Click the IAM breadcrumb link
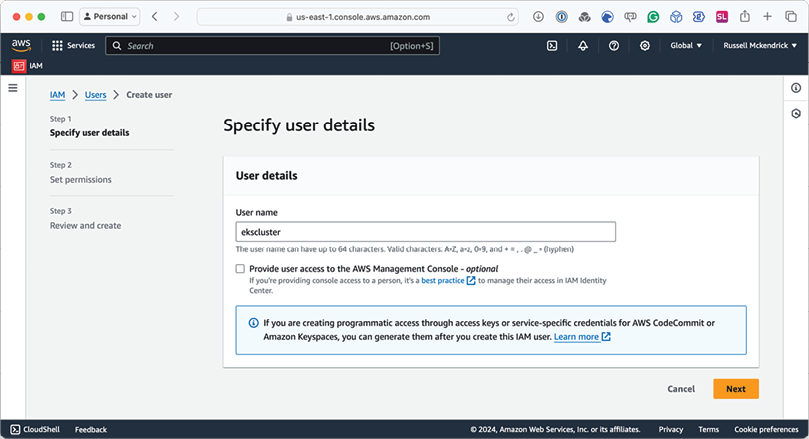The height and width of the screenshot is (439, 809). coord(57,95)
